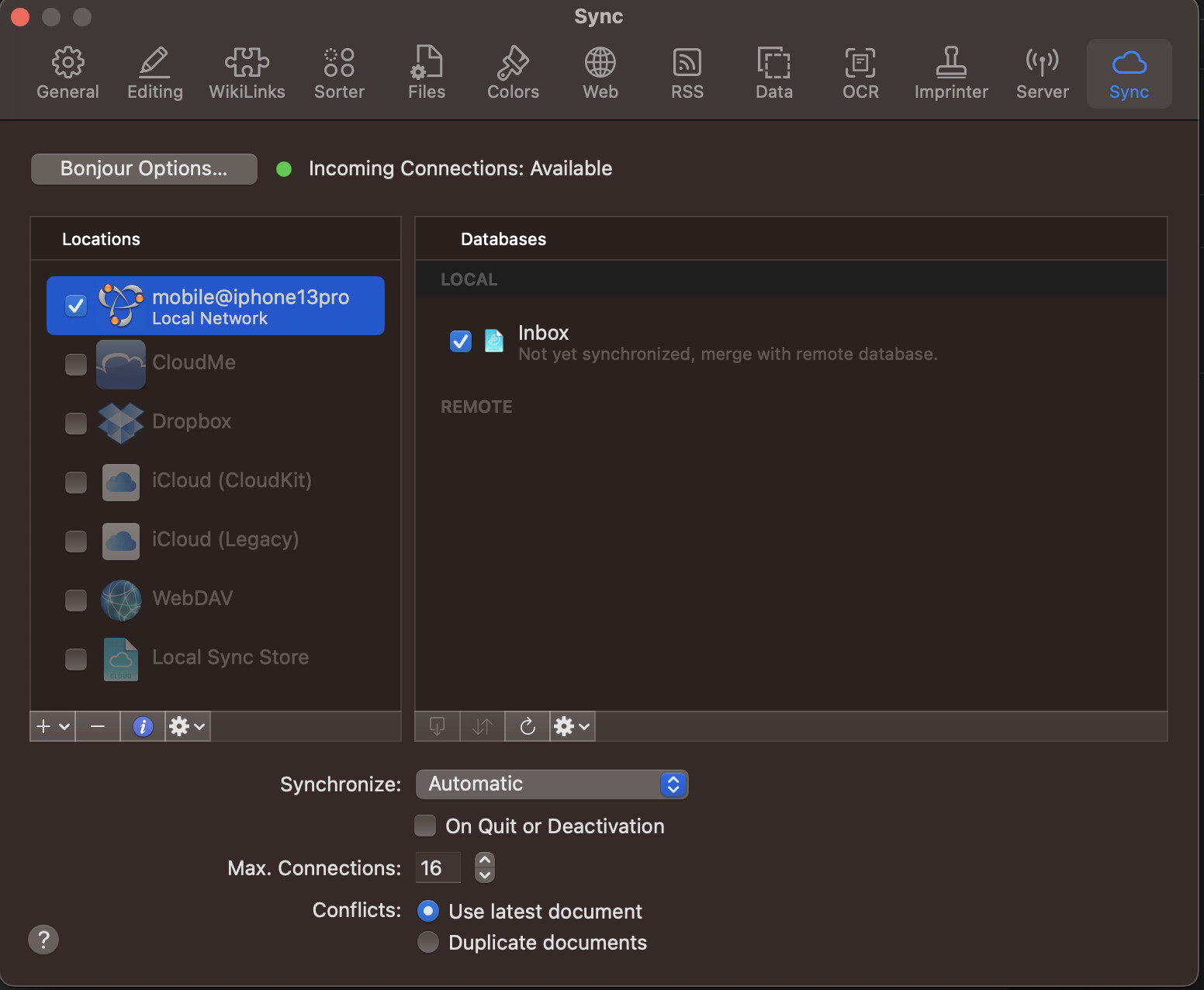Viewport: 1204px width, 990px height.
Task: Open the WikiLinks preferences pane
Action: pyautogui.click(x=247, y=72)
